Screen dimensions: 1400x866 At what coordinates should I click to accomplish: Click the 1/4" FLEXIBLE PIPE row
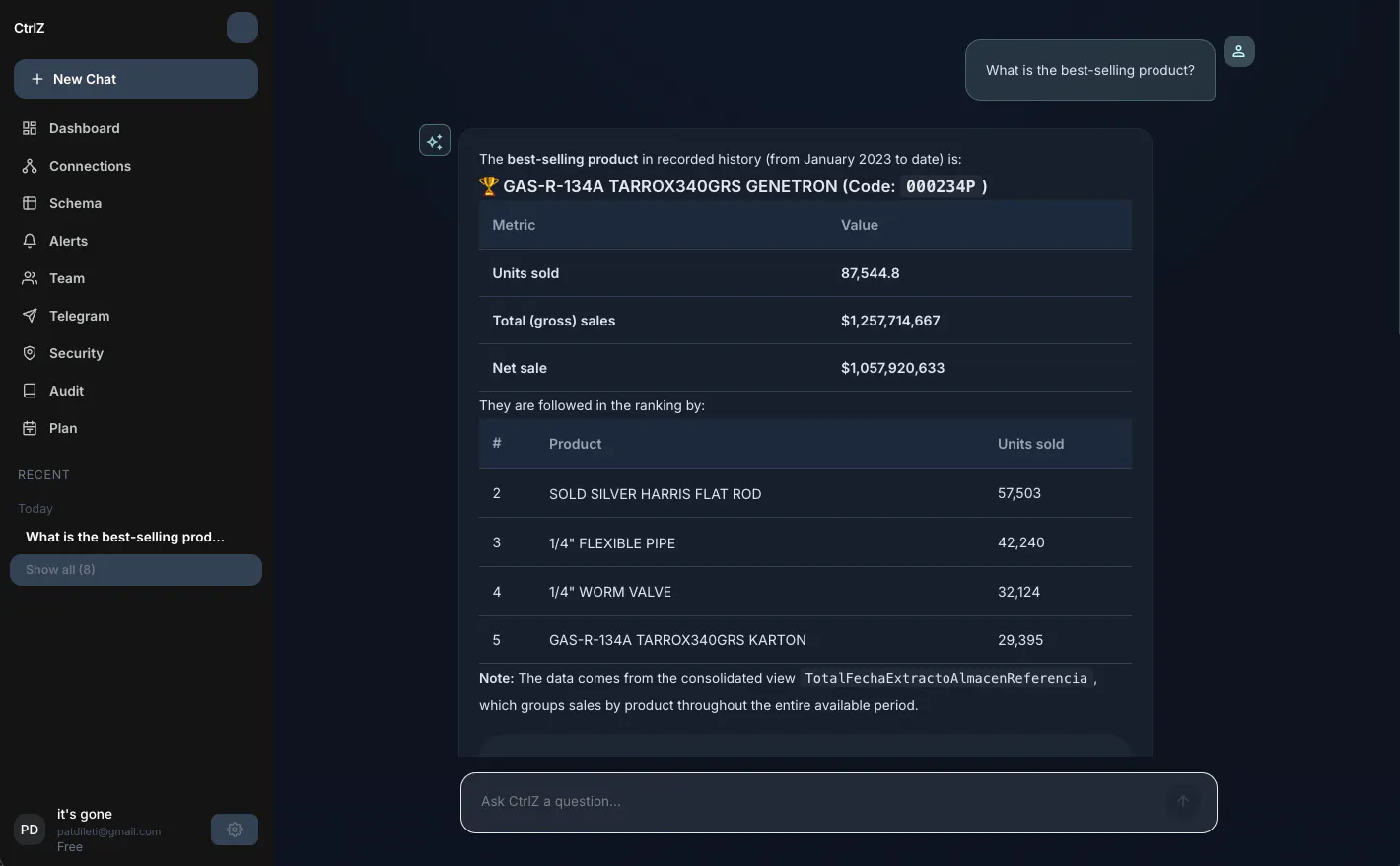pyautogui.click(x=805, y=542)
